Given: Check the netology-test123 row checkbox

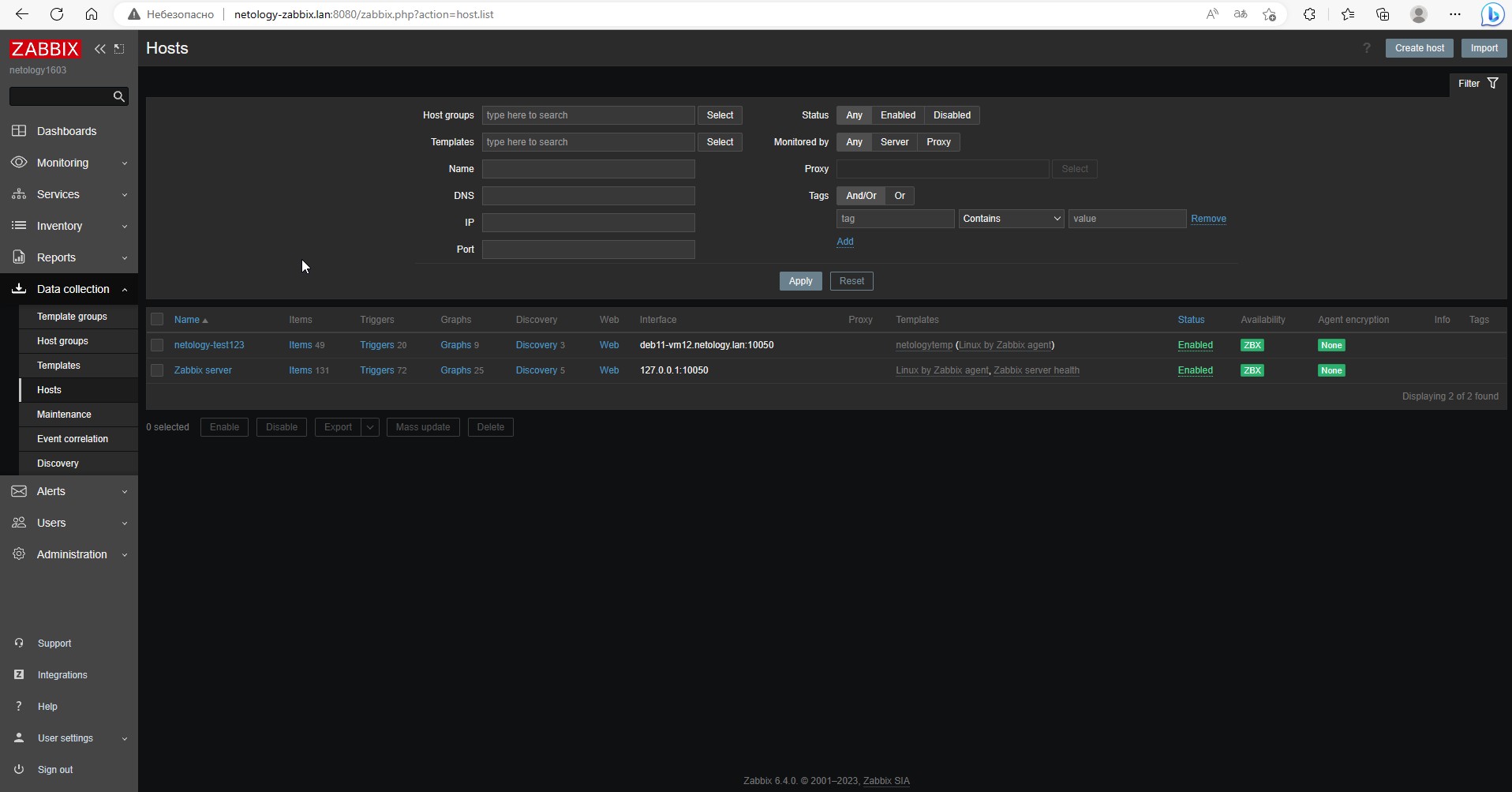Looking at the screenshot, I should 157,345.
